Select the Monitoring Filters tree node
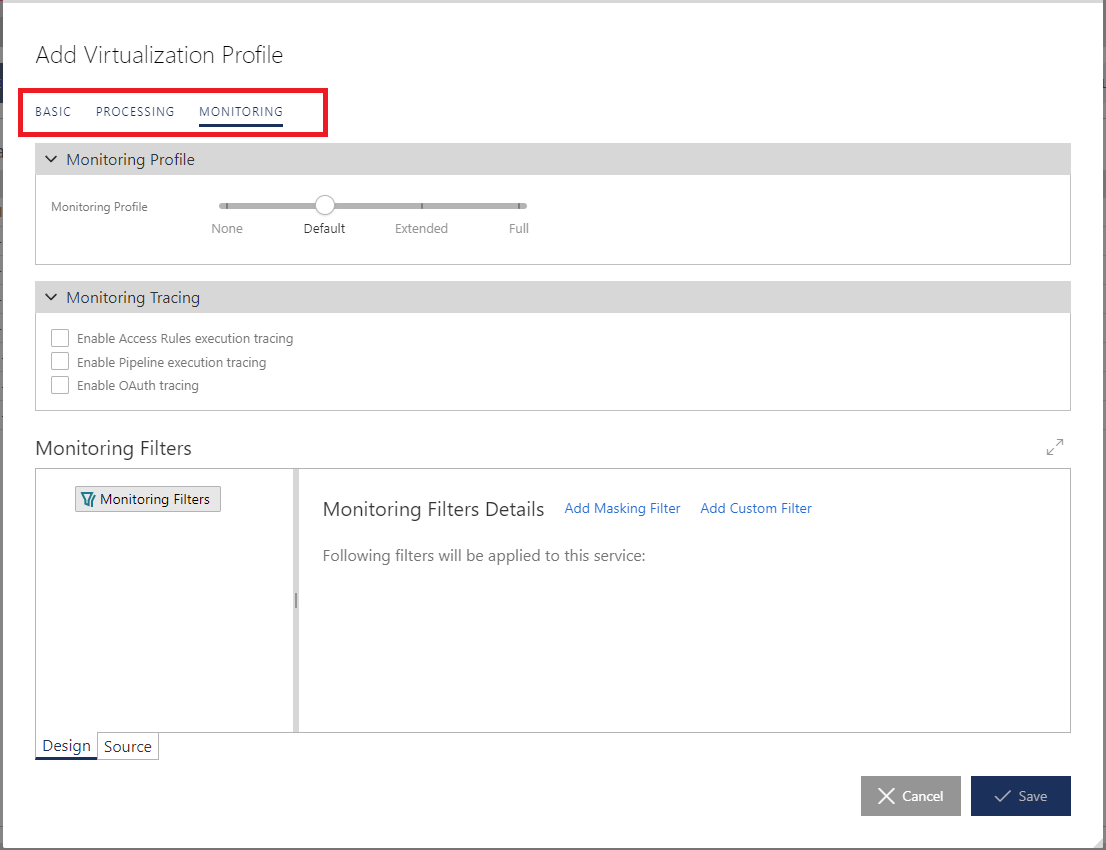Screen dimensions: 1106x850 pos(147,498)
